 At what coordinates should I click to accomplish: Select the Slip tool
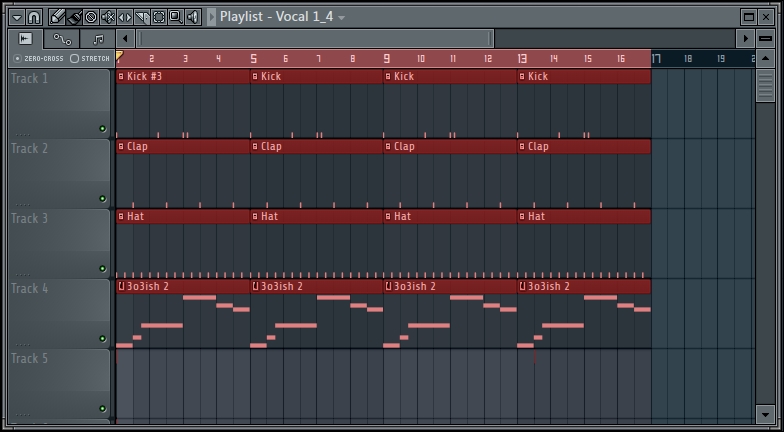pos(125,18)
